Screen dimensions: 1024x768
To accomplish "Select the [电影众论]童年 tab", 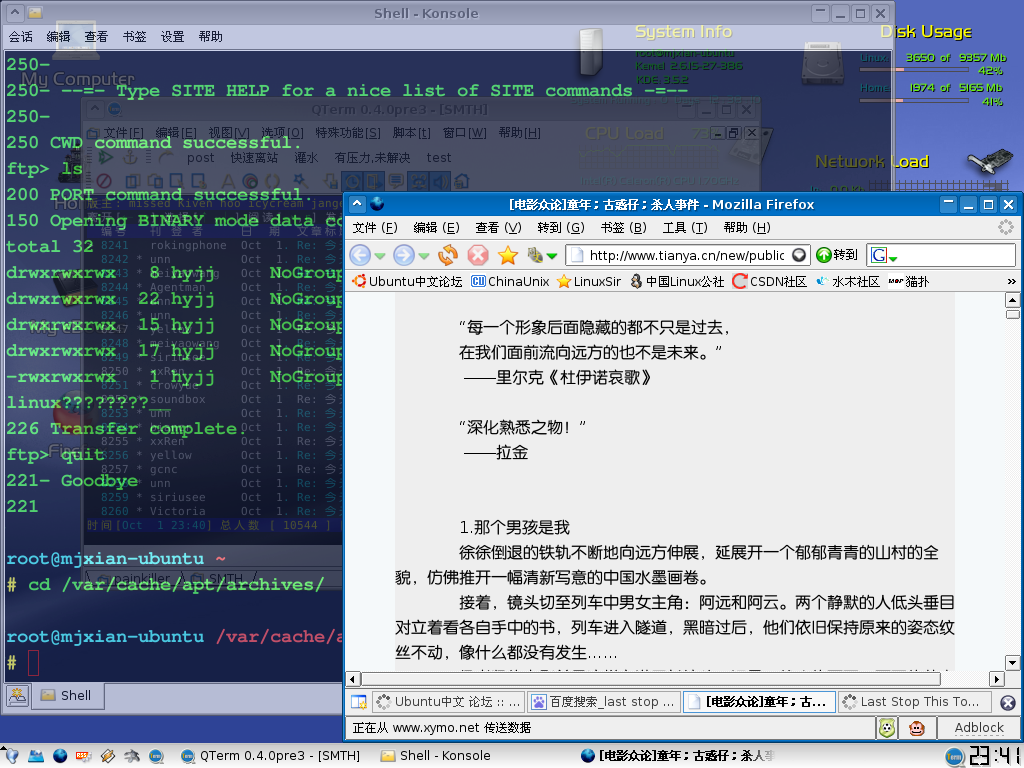I will pyautogui.click(x=759, y=702).
